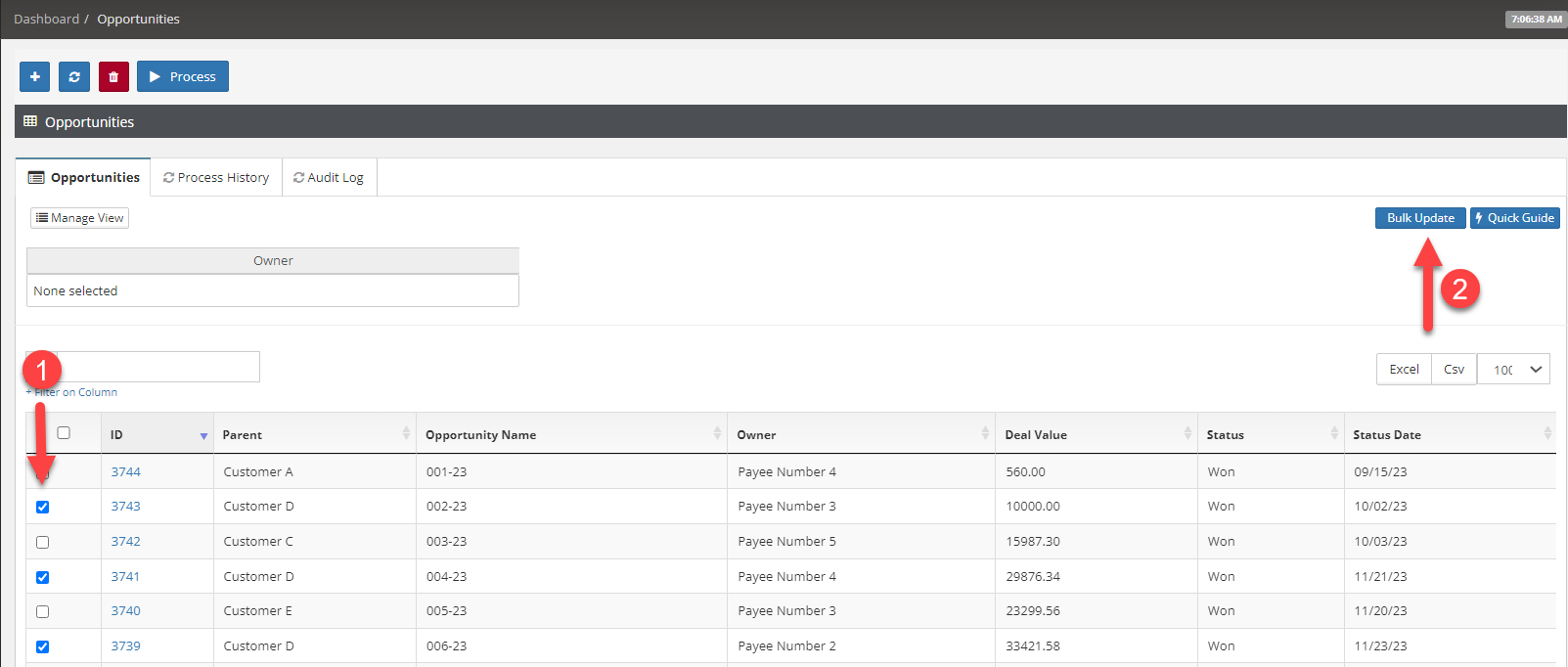Click the red trash delete button

tap(113, 76)
